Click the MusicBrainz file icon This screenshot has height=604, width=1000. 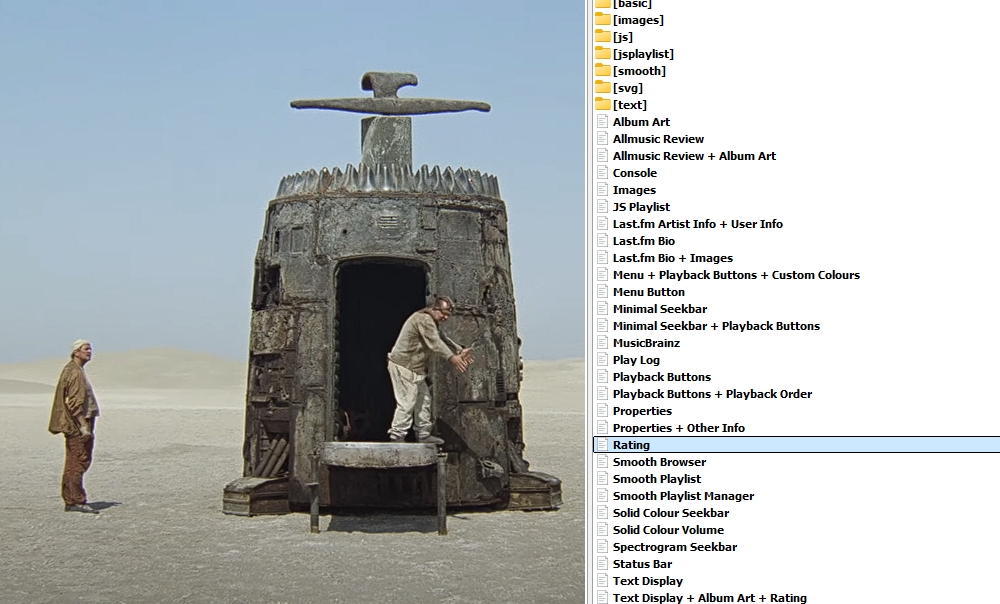[602, 343]
